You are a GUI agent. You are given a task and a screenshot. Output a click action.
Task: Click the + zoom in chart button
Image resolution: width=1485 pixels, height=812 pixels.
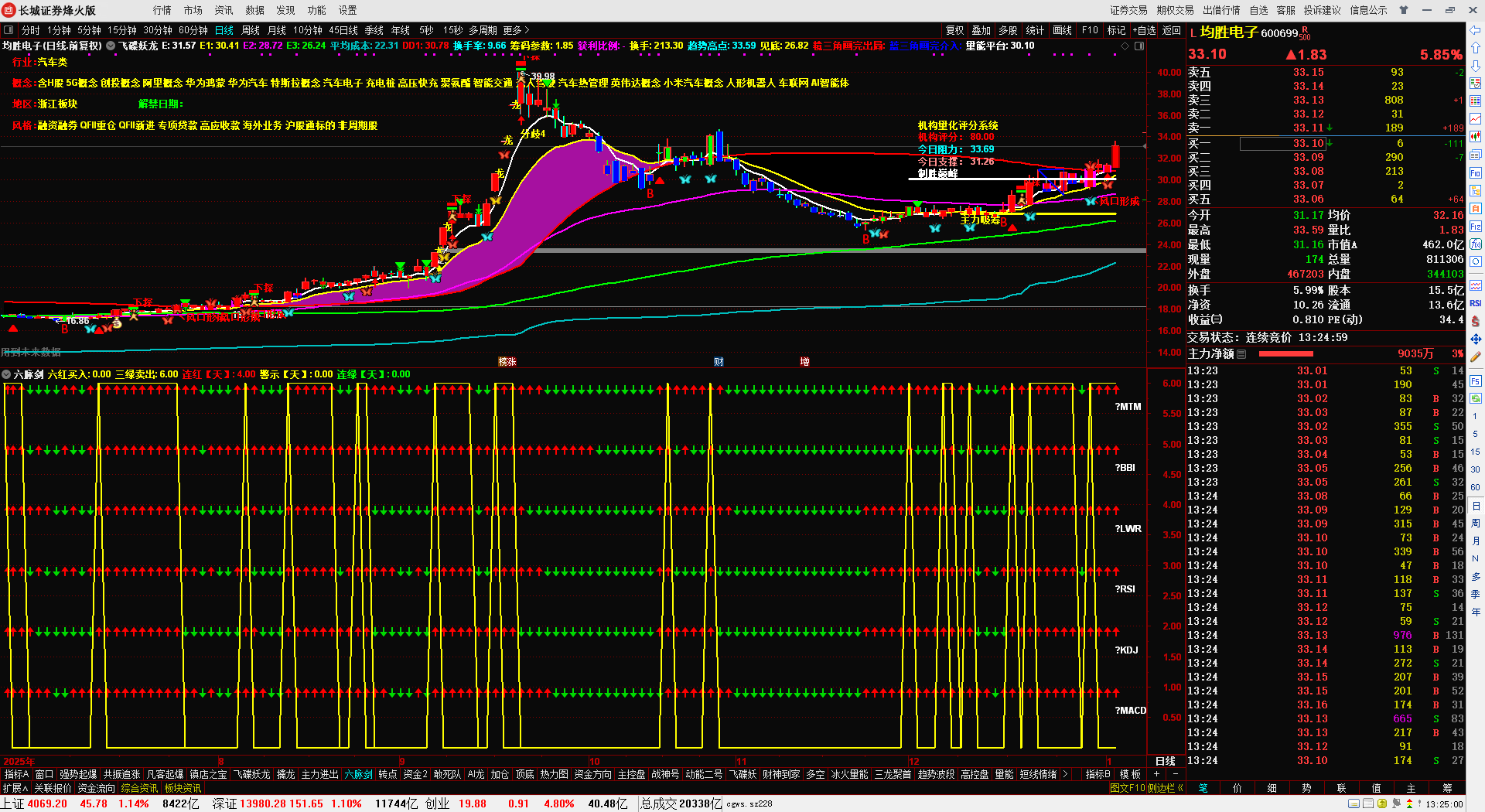(1157, 774)
